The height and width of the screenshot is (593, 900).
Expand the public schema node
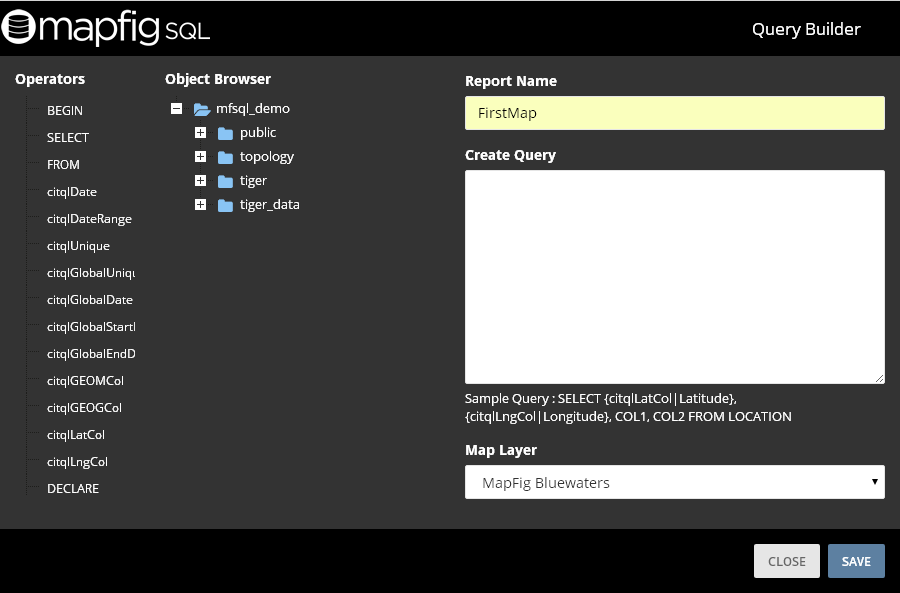[x=201, y=132]
